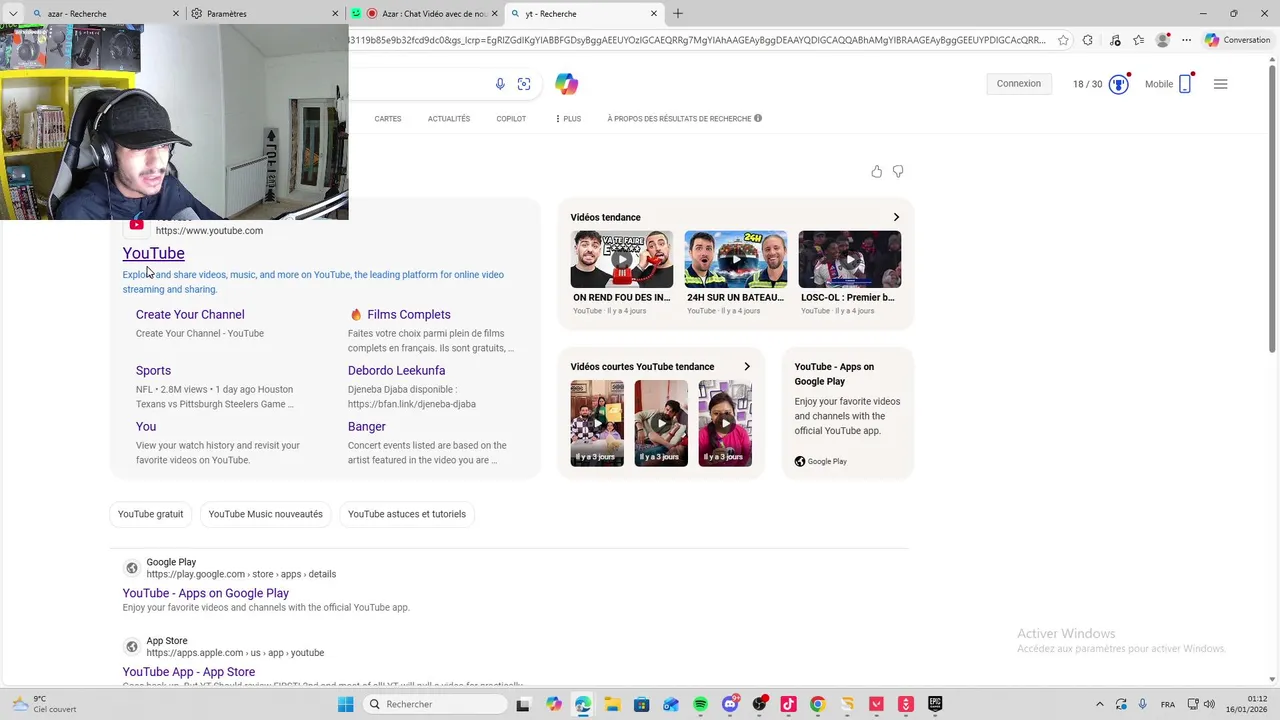Close the yt - Recherche tab
Screen dimensions: 1280x720
pyautogui.click(x=654, y=13)
